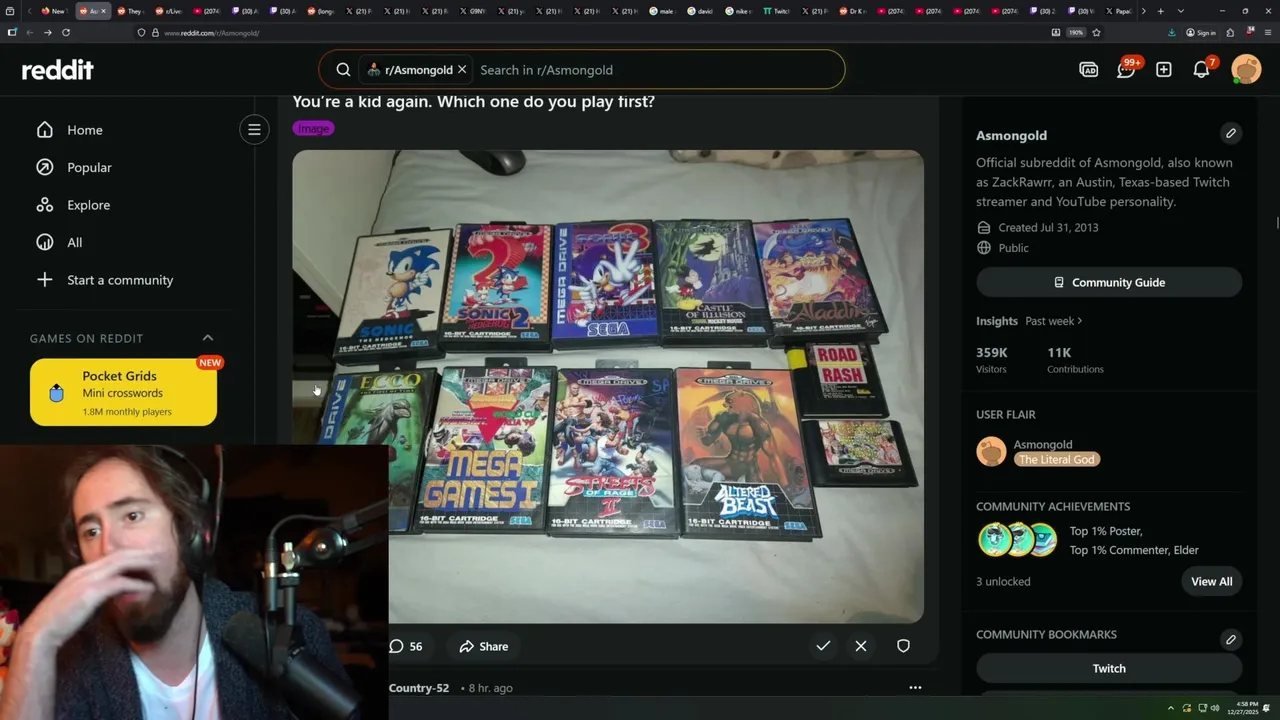Click View All achievements

(x=1212, y=581)
